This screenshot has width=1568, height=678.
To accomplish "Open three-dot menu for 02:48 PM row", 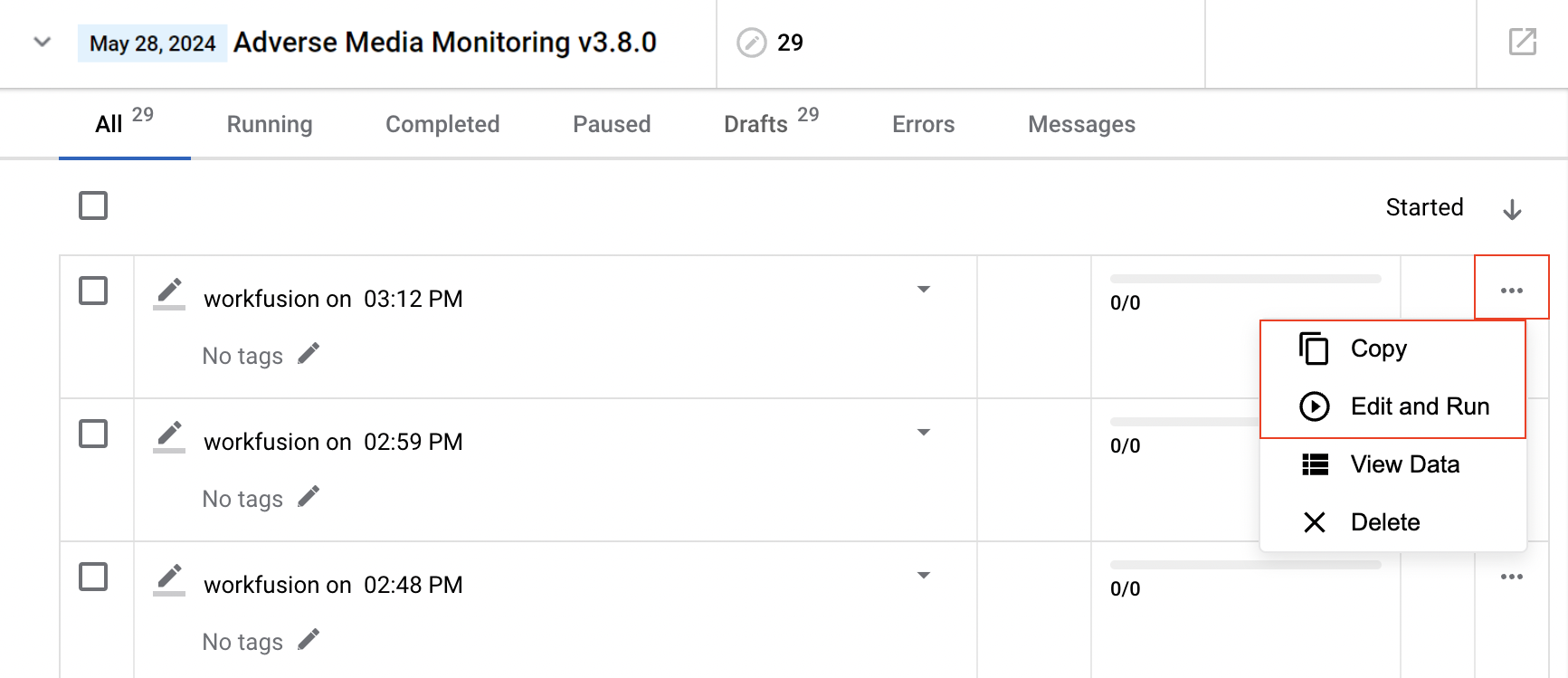I will coord(1511,577).
